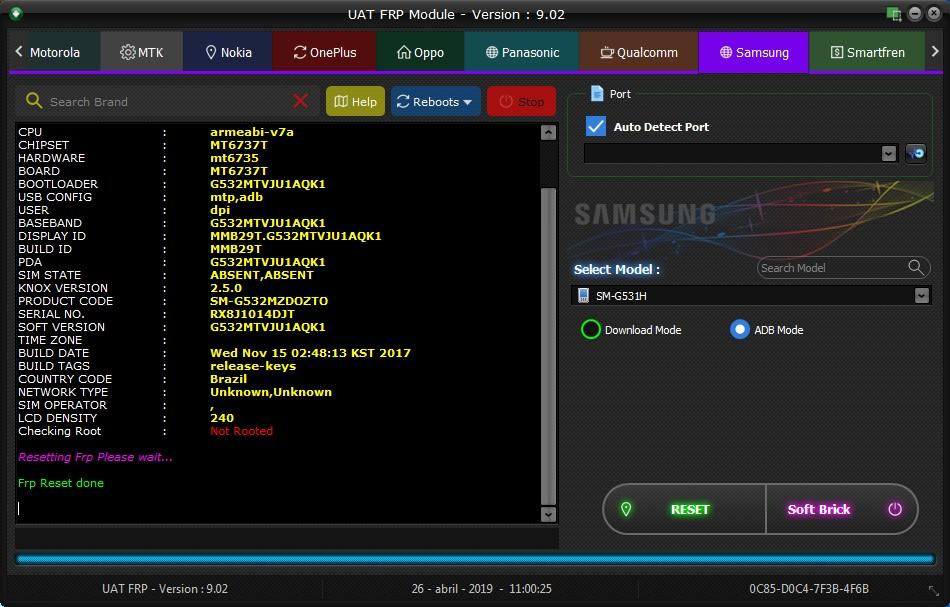
Task: Click 'Resetting Frp Please wait...' log line
Action: pos(95,457)
